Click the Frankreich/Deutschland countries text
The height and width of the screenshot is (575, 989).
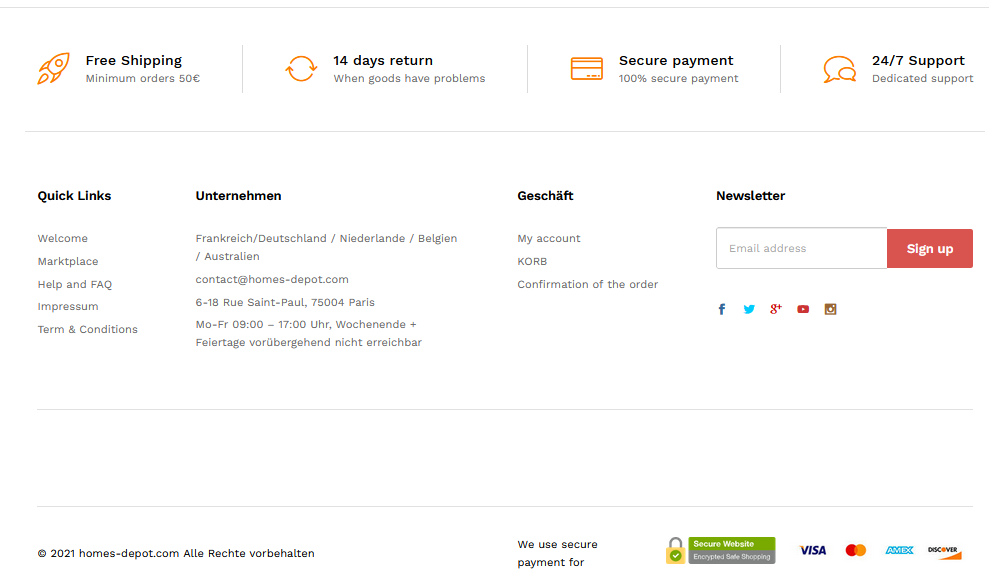[x=326, y=247]
